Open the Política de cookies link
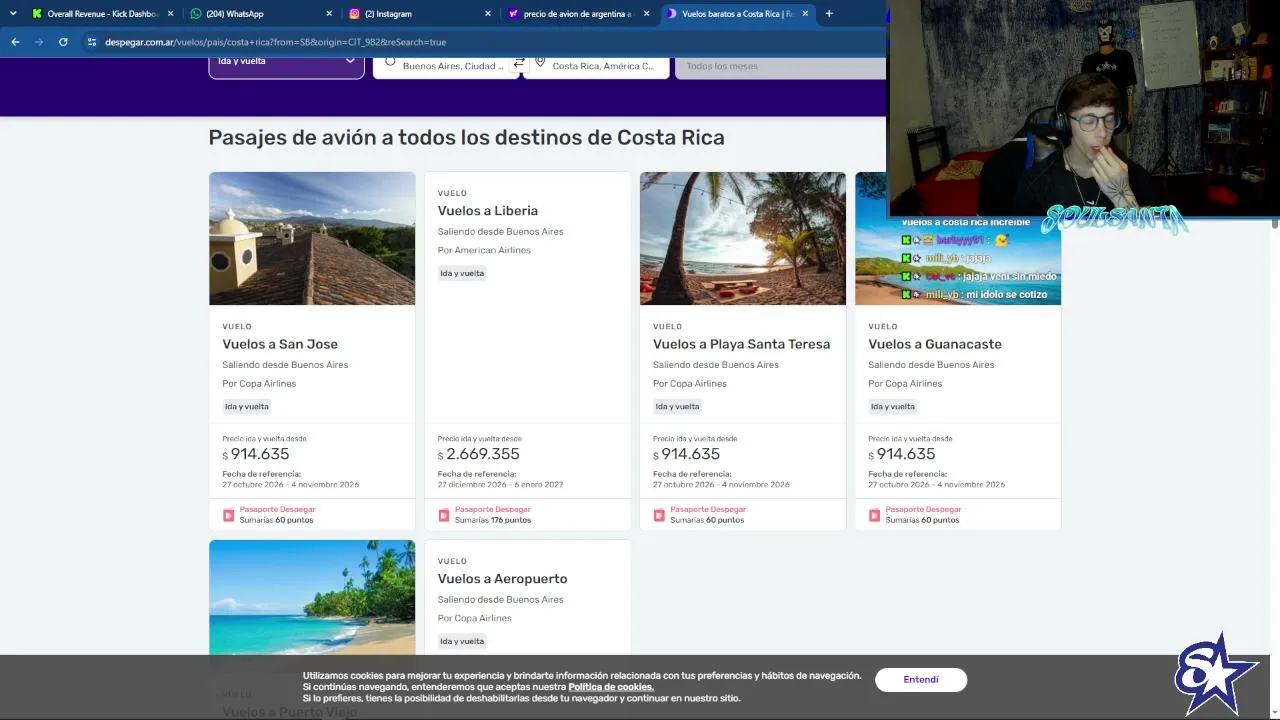Viewport: 1280px width, 720px height. [611, 687]
